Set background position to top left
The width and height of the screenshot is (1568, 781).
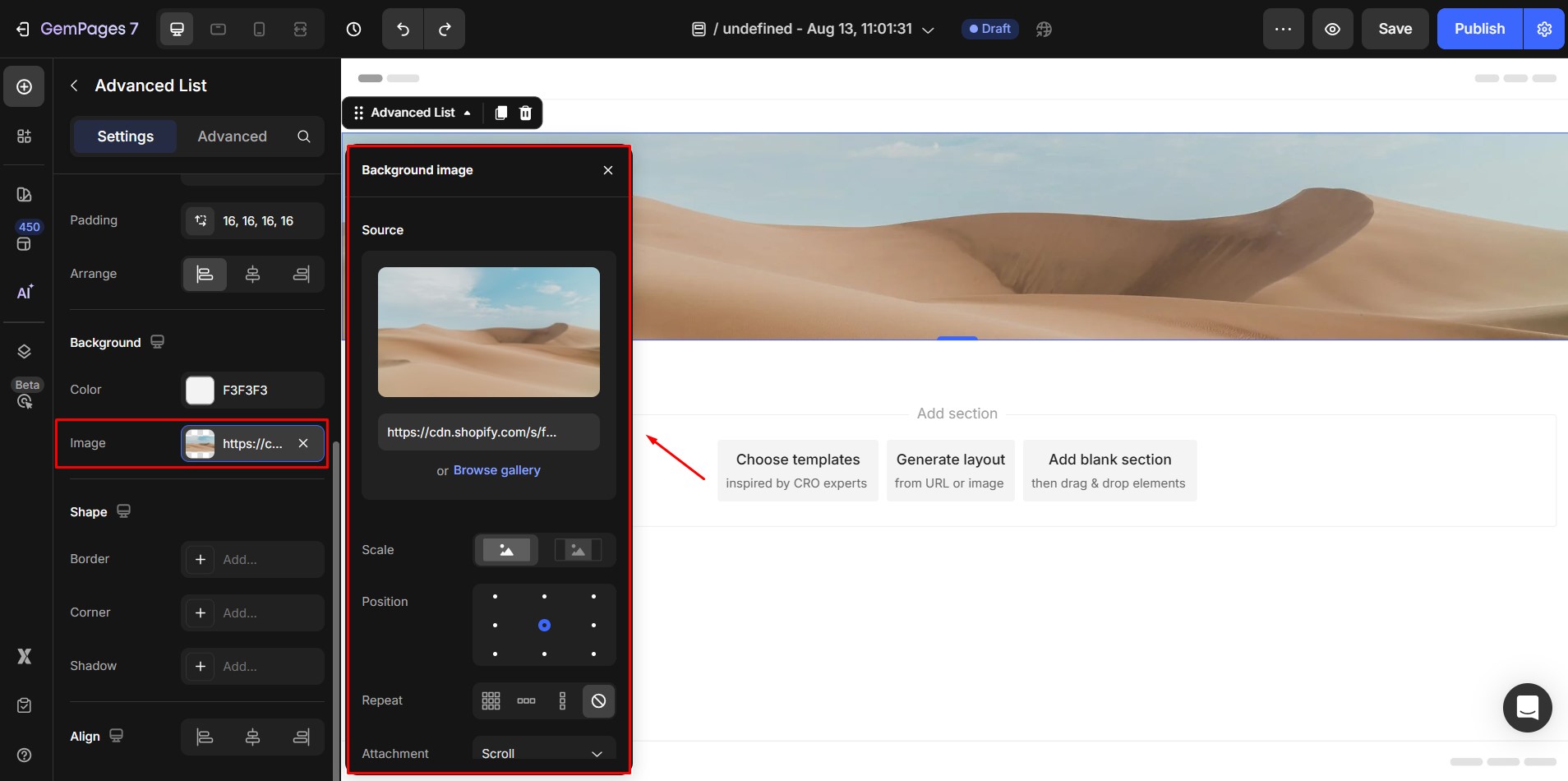tap(495, 597)
